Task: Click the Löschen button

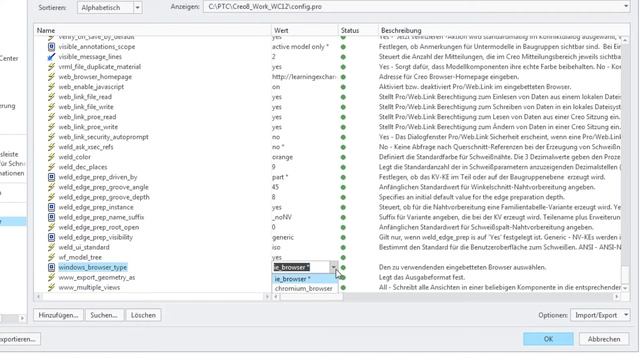Action: tap(143, 315)
